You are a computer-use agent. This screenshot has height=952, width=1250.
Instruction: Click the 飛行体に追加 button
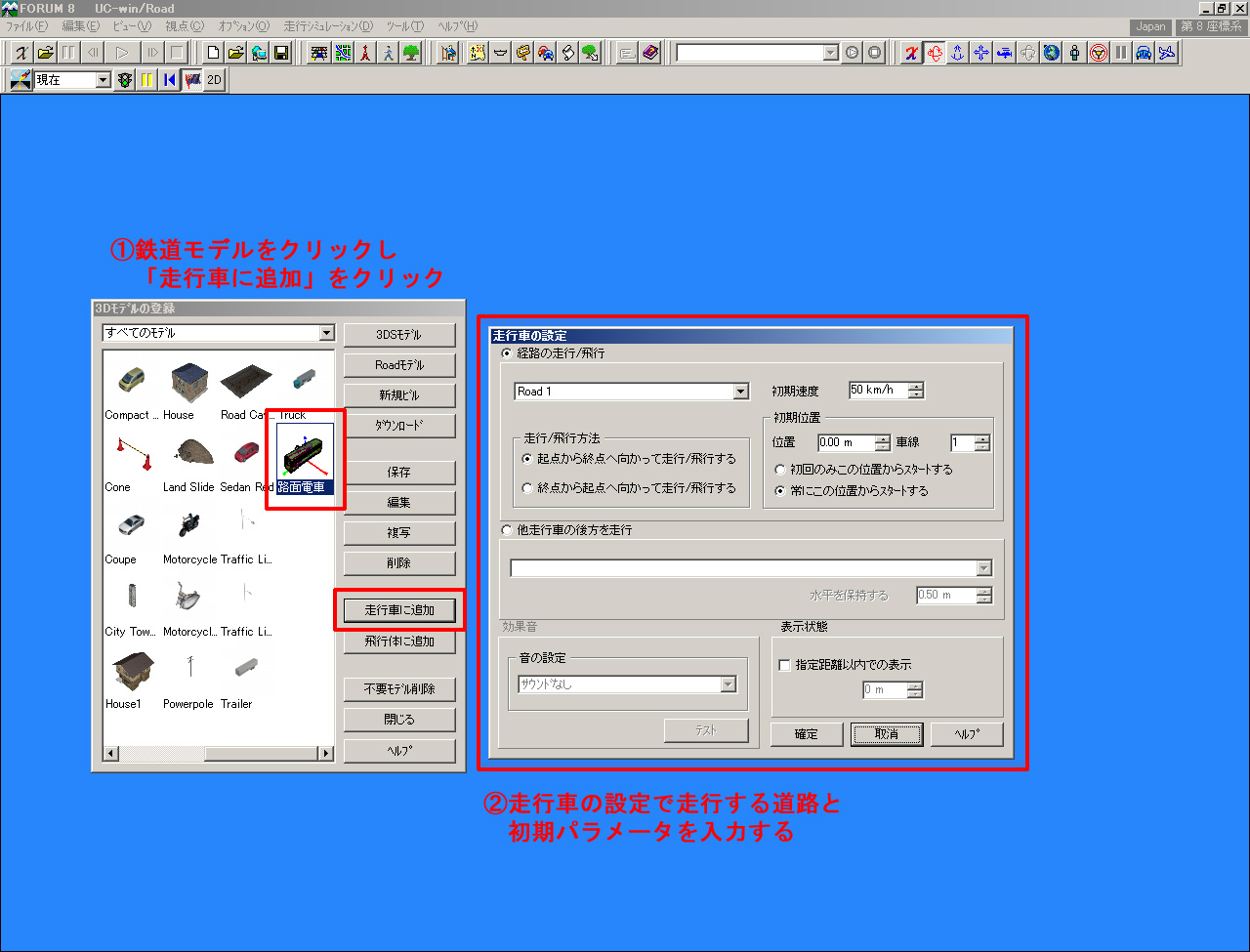399,642
